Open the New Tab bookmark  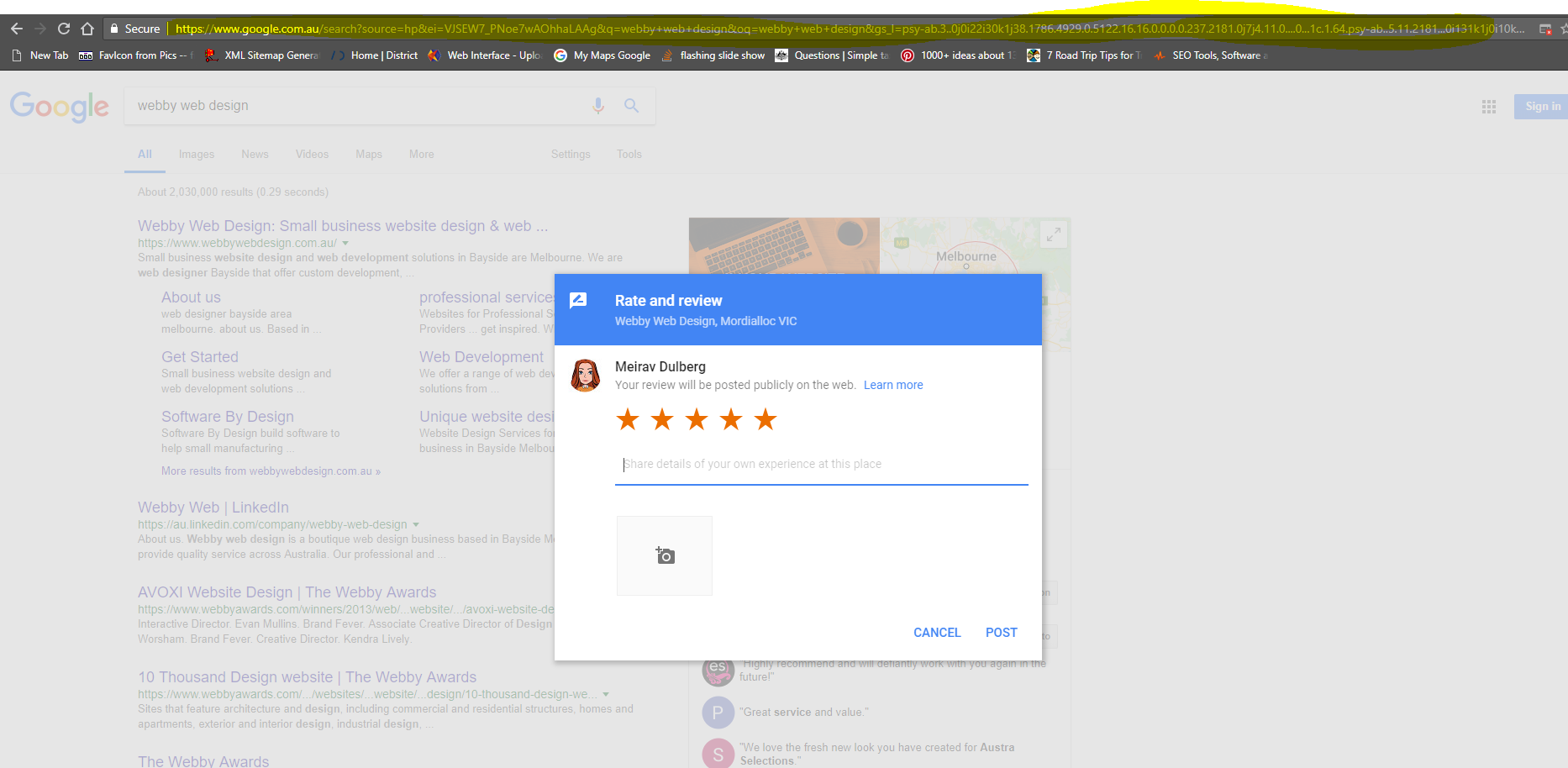click(x=40, y=55)
